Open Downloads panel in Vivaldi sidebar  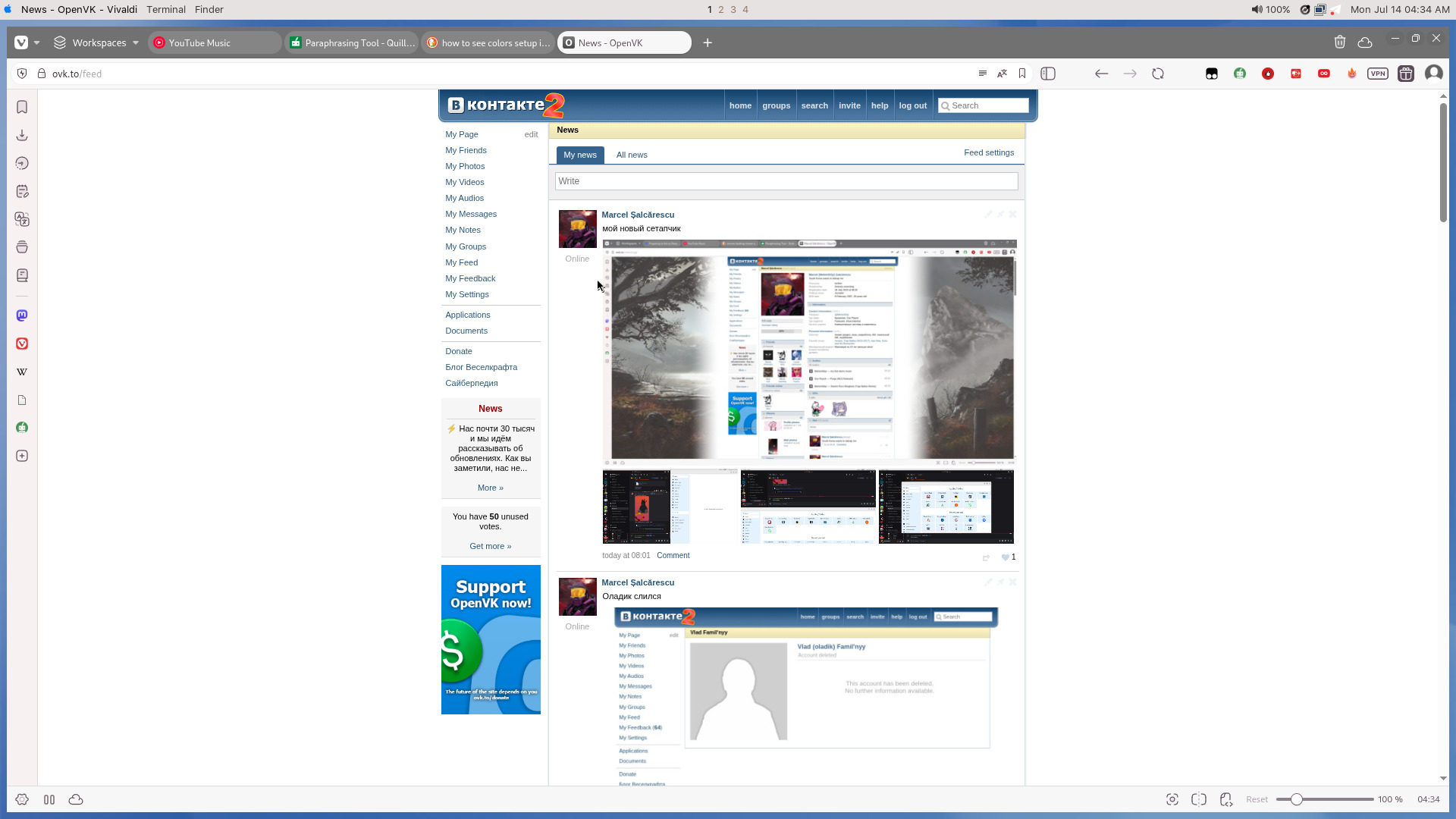coord(22,135)
